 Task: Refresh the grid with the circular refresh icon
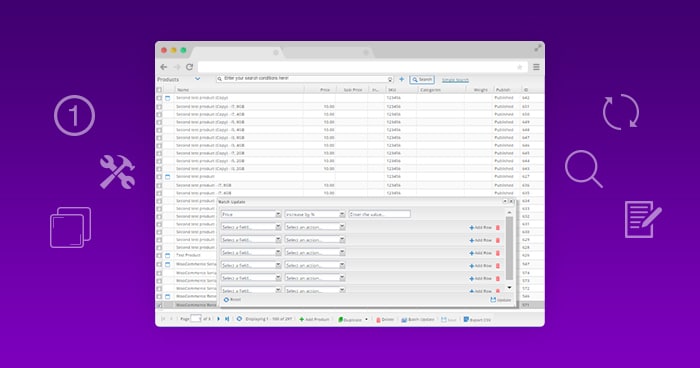239,319
